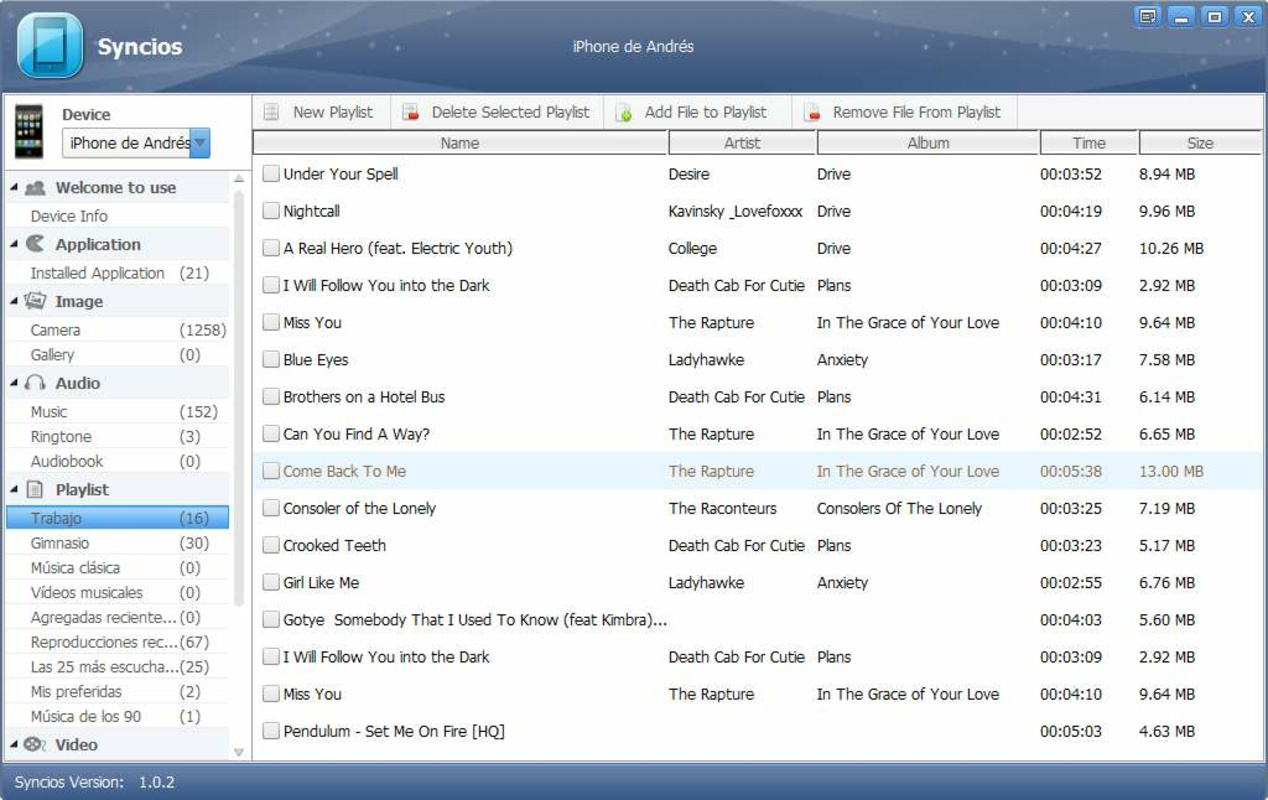This screenshot has width=1268, height=800.
Task: Click the Welcome to use people icon
Action: coord(35,188)
